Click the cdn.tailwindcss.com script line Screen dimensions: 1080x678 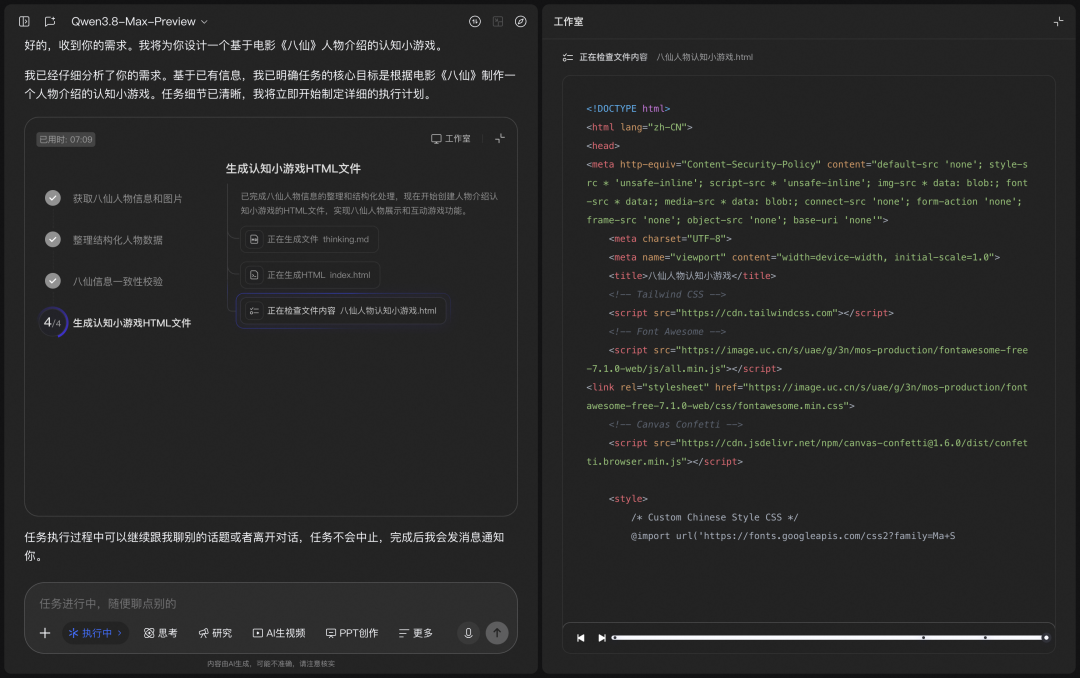click(751, 313)
